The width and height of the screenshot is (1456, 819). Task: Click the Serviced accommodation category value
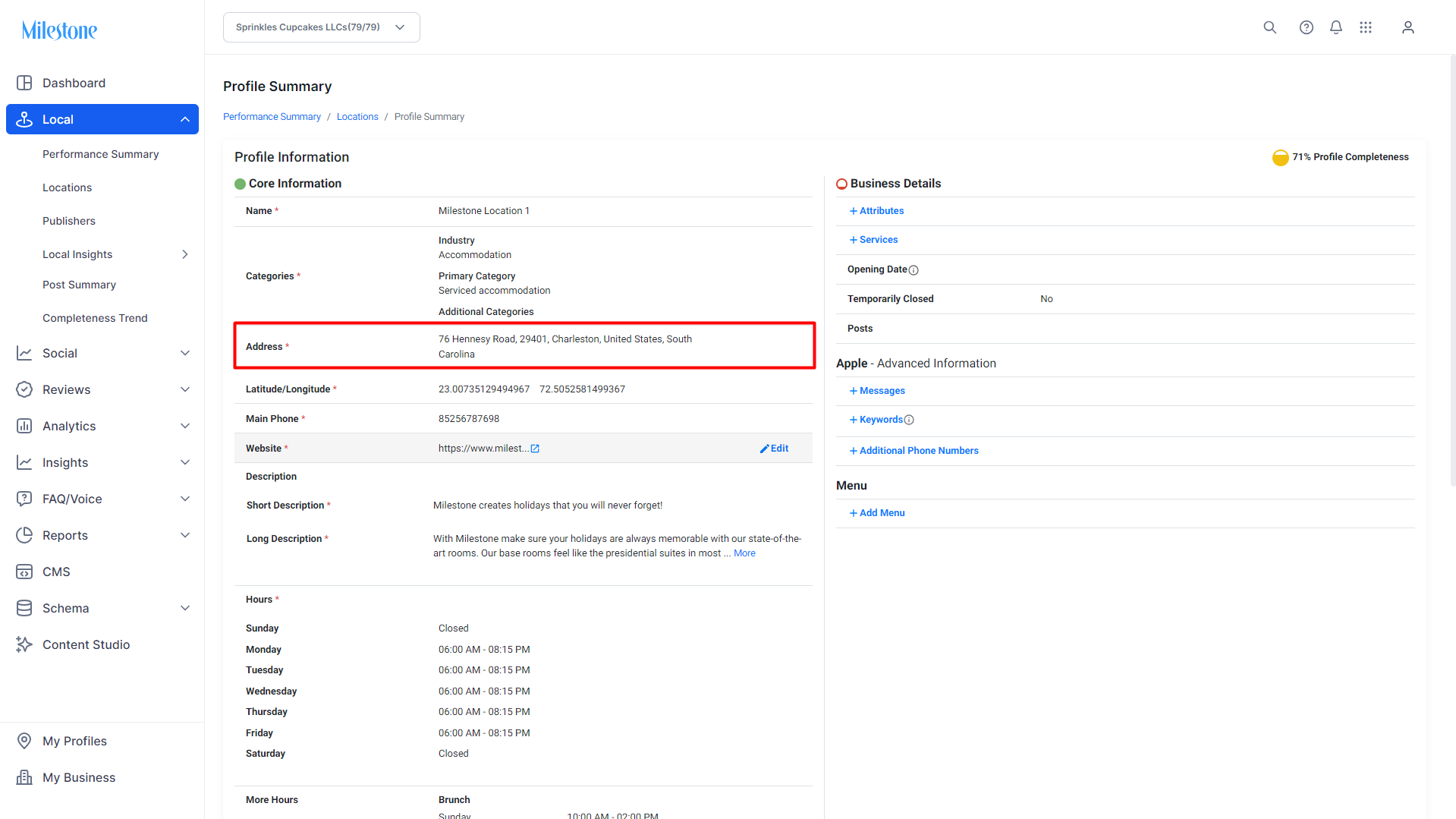pos(495,291)
